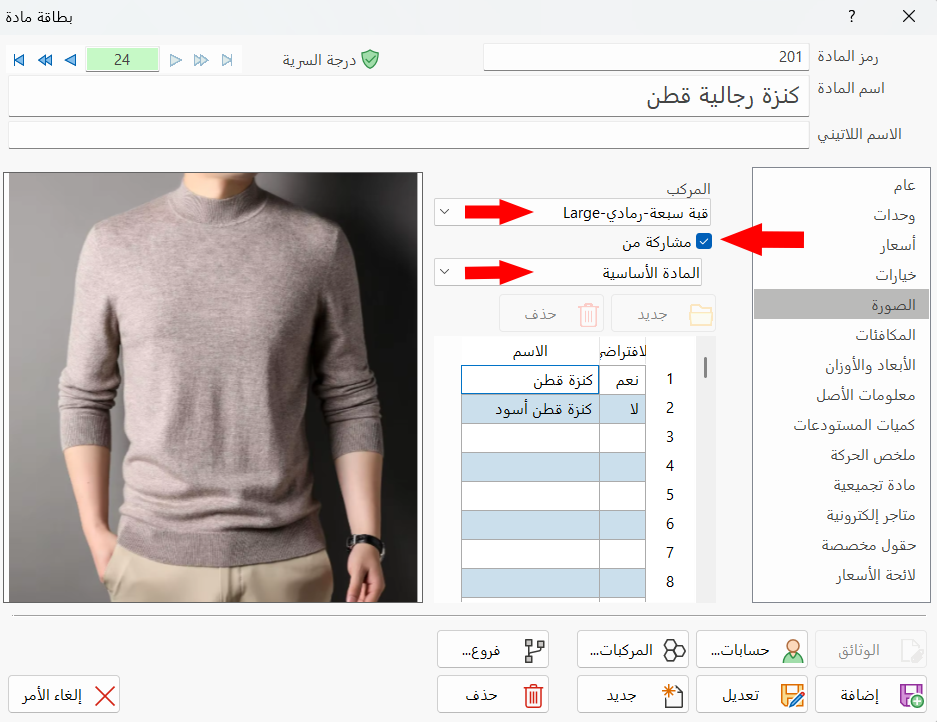The image size is (937, 722).
Task: Click the تعديل edit button
Action: coord(752,695)
